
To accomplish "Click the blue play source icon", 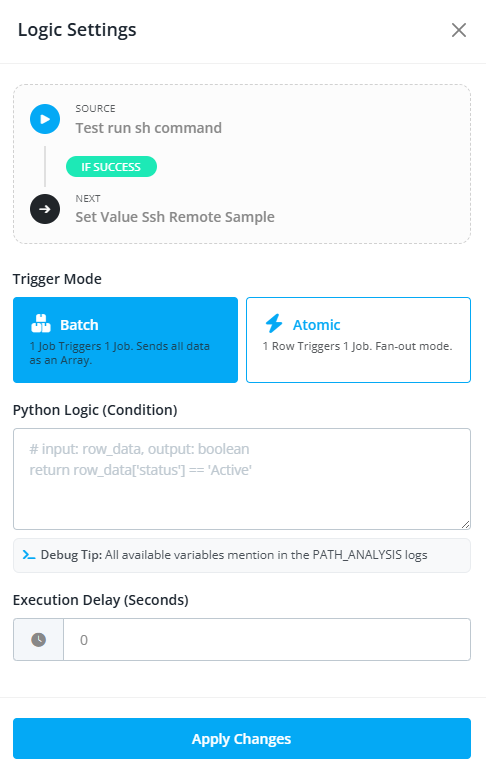I will point(45,119).
